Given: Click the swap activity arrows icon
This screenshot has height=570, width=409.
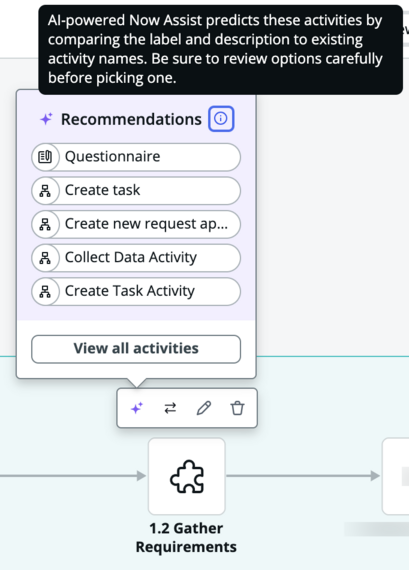Looking at the screenshot, I should tap(170, 408).
